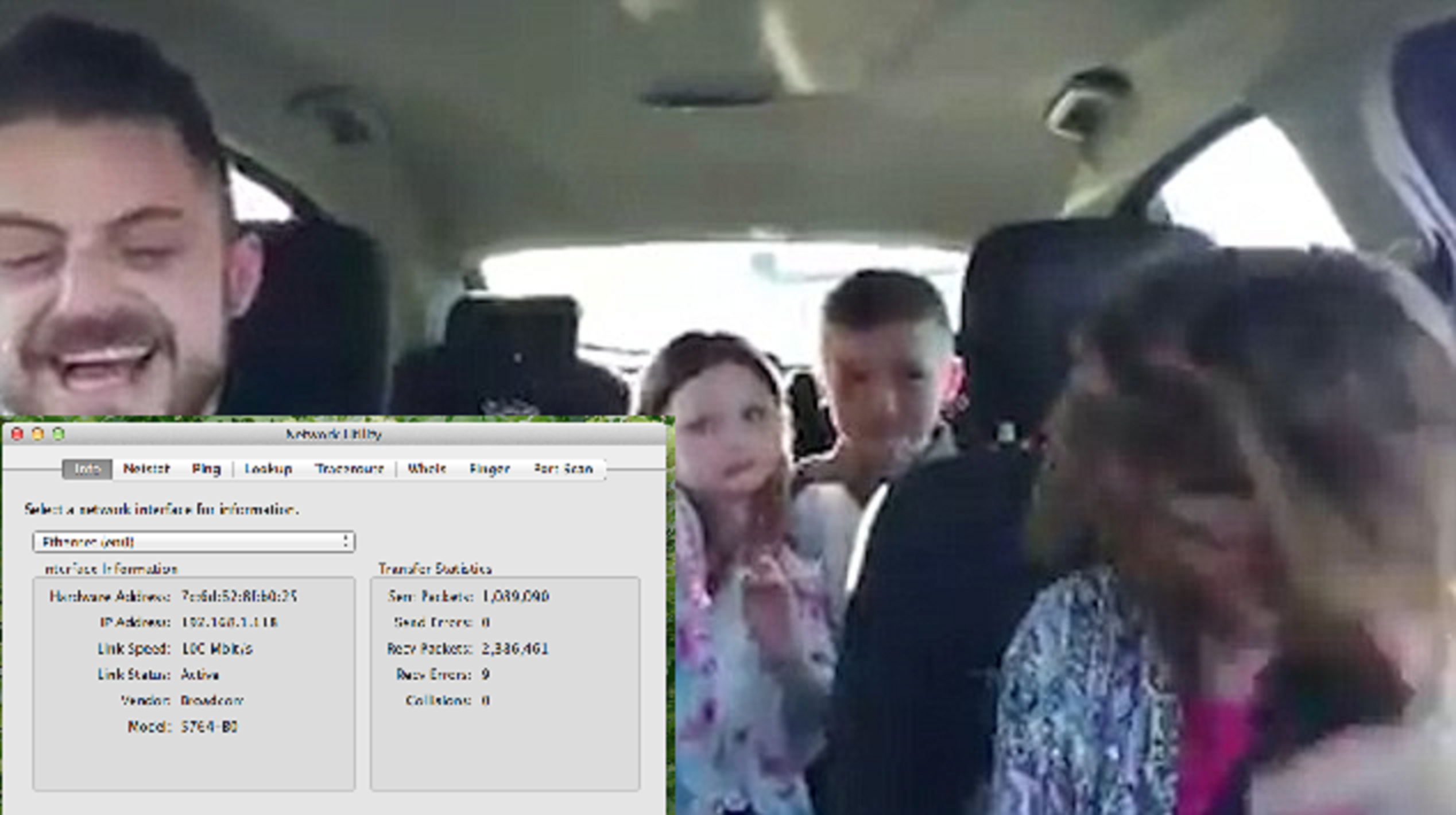Screen dimensions: 1456x815
Task: Switch to the Netstat tab
Action: click(146, 469)
